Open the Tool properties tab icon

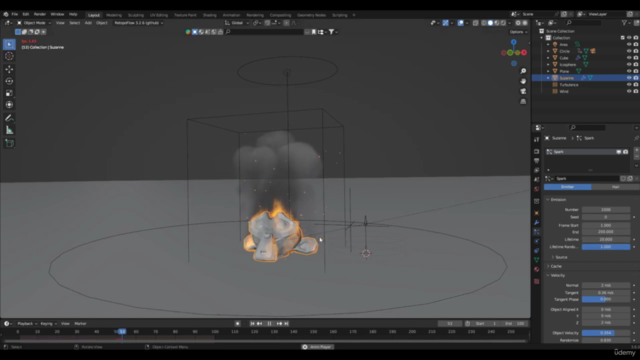point(536,140)
